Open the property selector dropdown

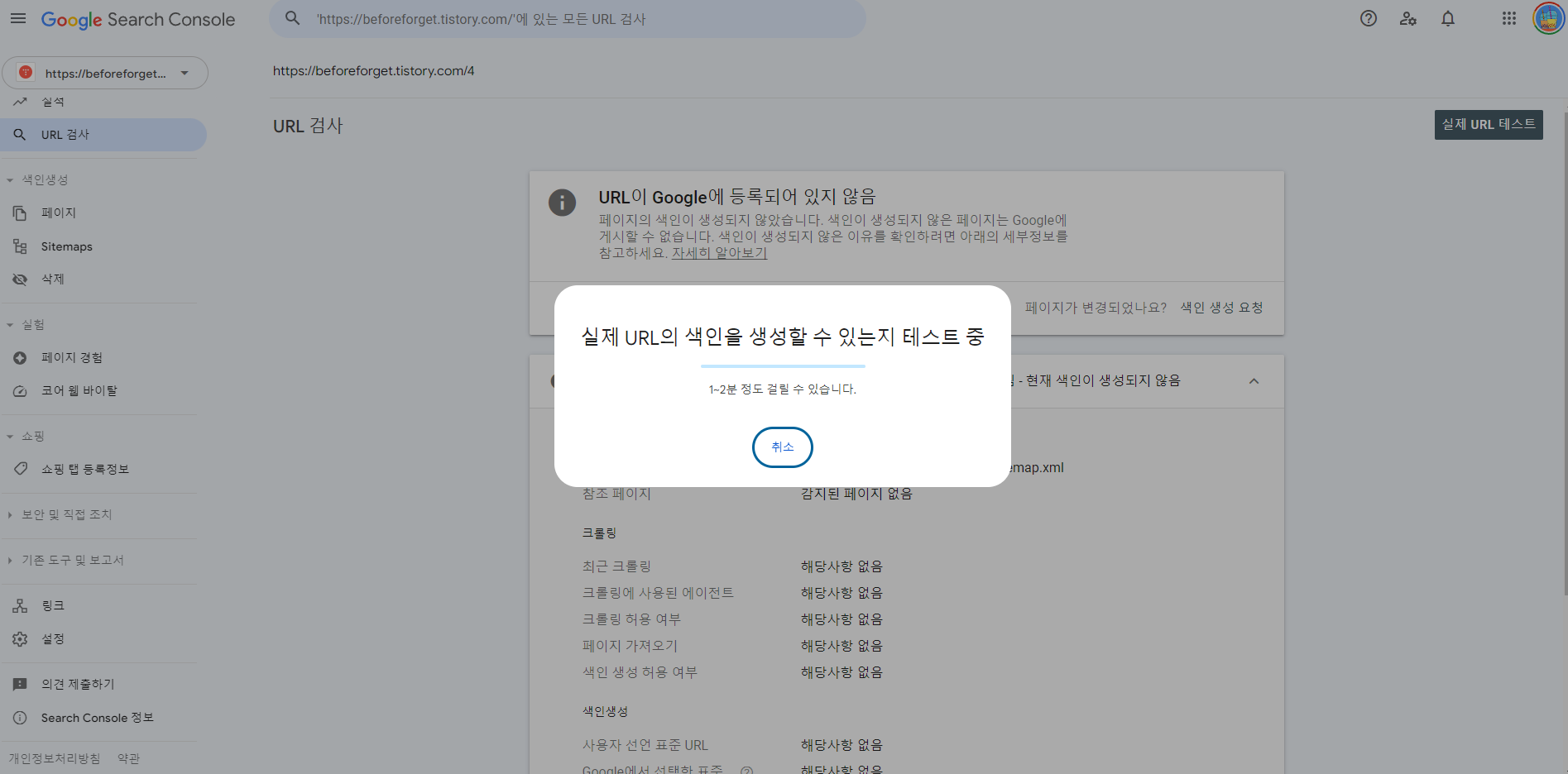pyautogui.click(x=105, y=73)
